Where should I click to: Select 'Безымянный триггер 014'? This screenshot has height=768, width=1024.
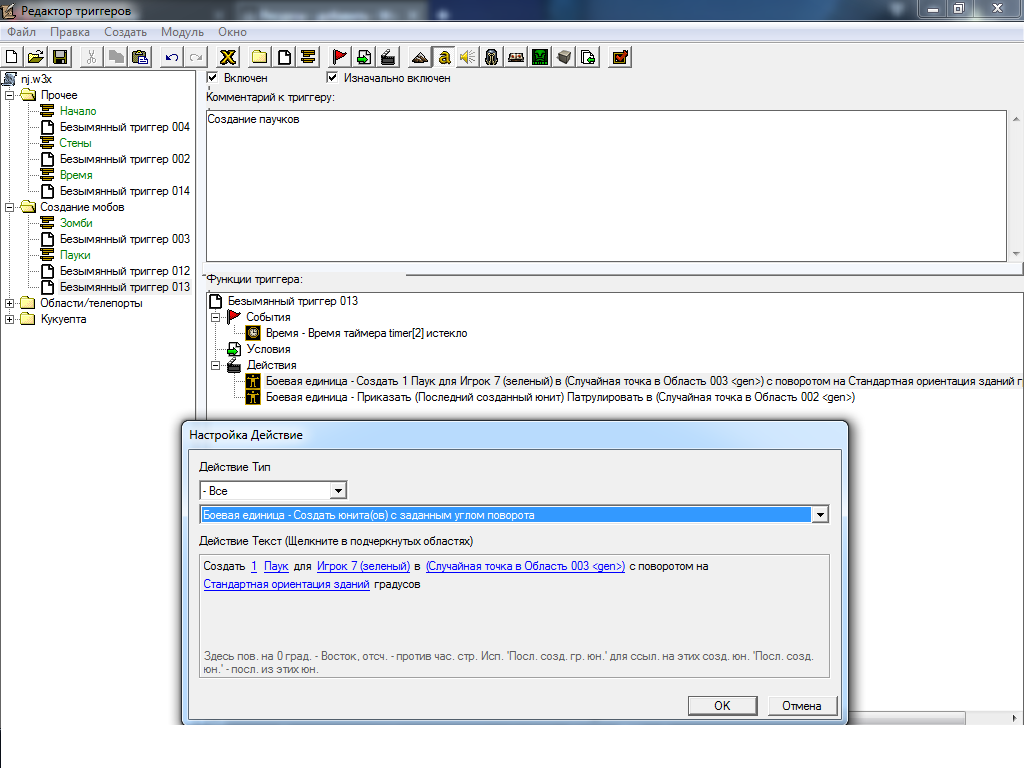125,191
